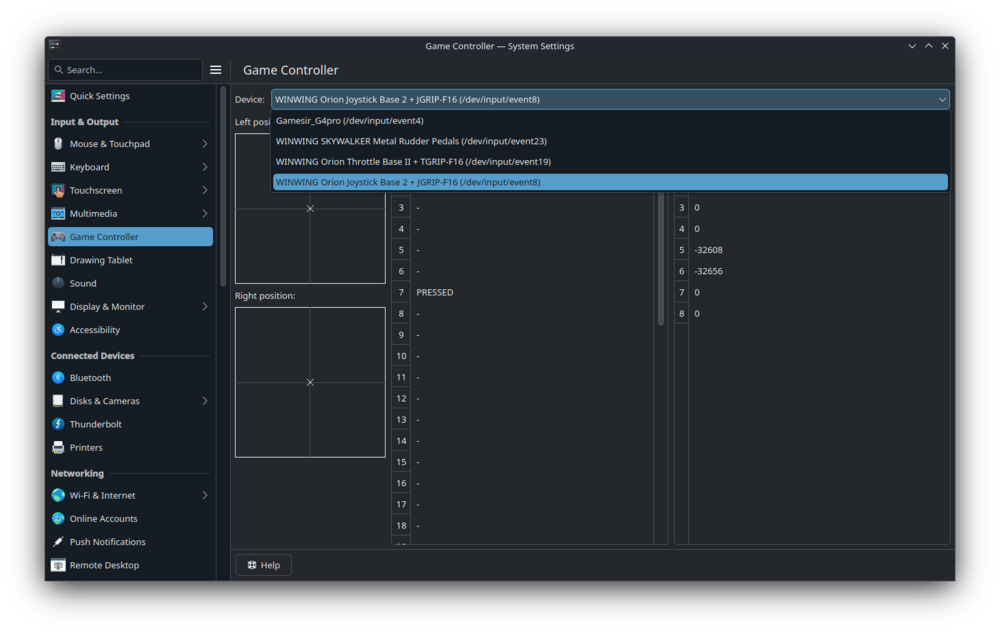Viewport: 1000px width, 634px height.
Task: Open Remote Desktop settings
Action: [x=131, y=565]
